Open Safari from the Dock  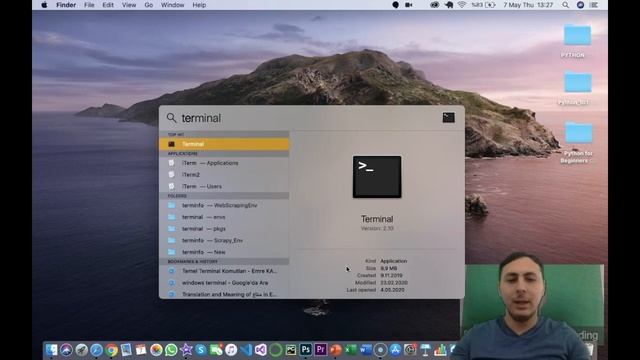tap(96, 350)
